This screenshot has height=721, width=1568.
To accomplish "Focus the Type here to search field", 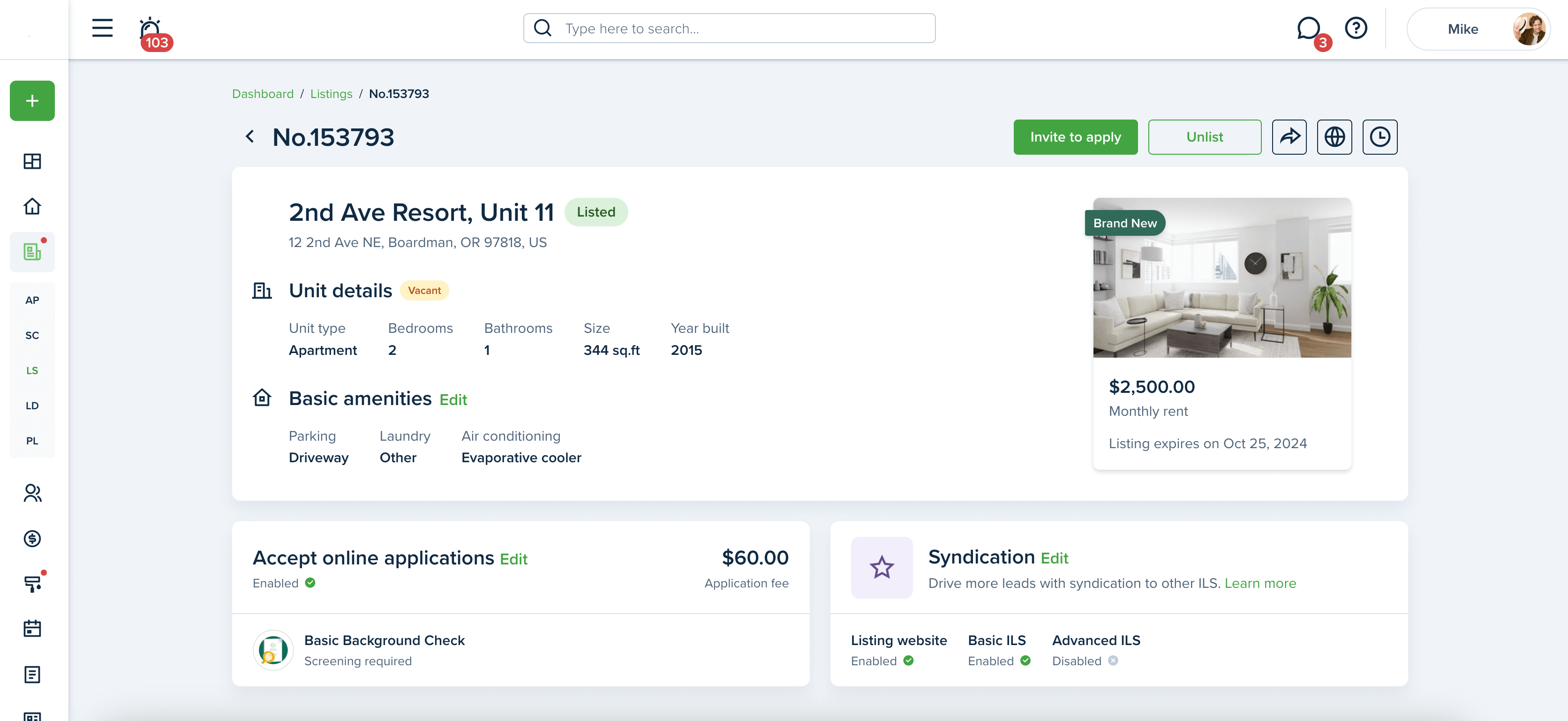I will [729, 28].
